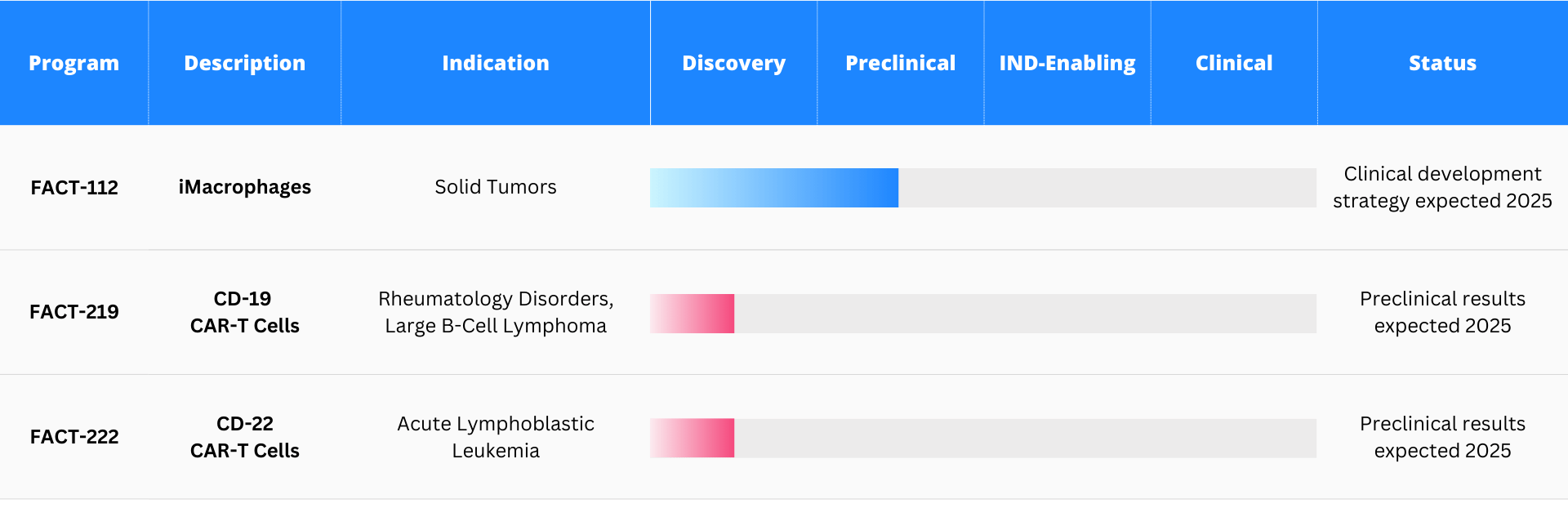
Task: Click the pink FACT-222 progress bar
Action: pos(693,438)
